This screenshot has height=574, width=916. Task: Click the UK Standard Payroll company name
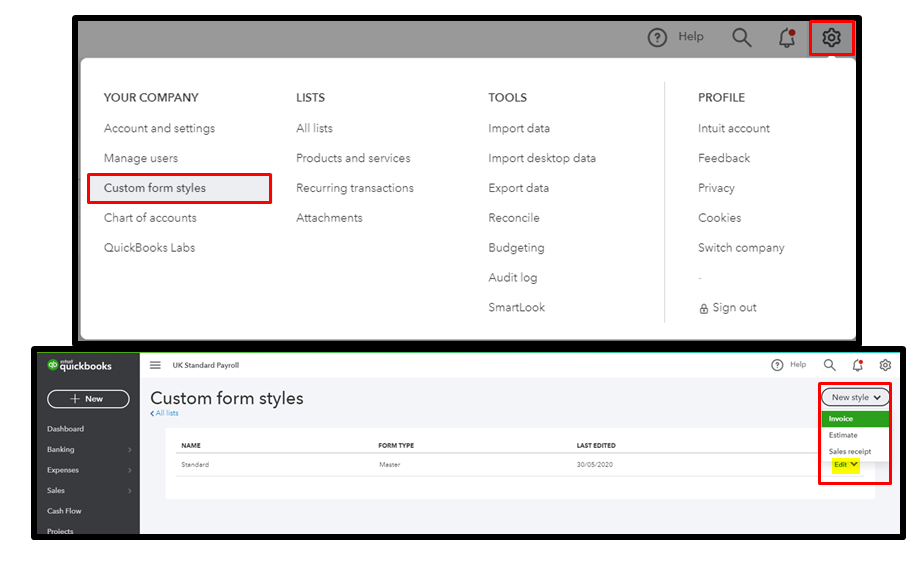click(206, 365)
